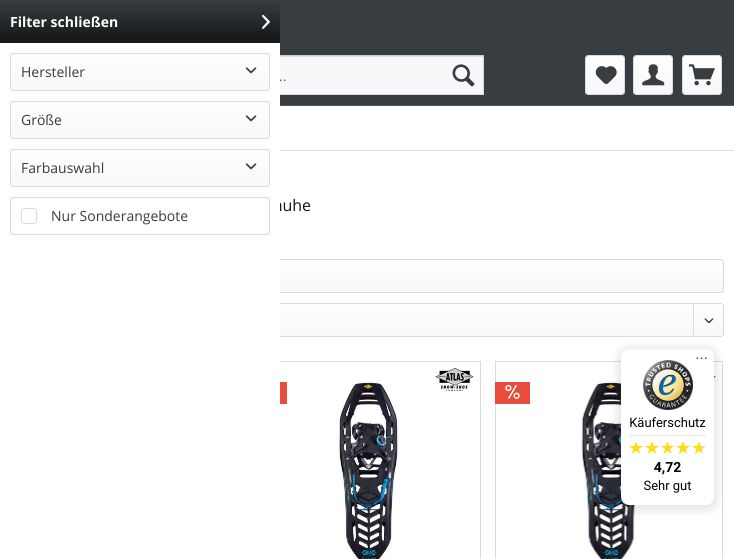This screenshot has height=559, width=734.
Task: Expand the Hersteller filter dropdown
Action: (140, 72)
